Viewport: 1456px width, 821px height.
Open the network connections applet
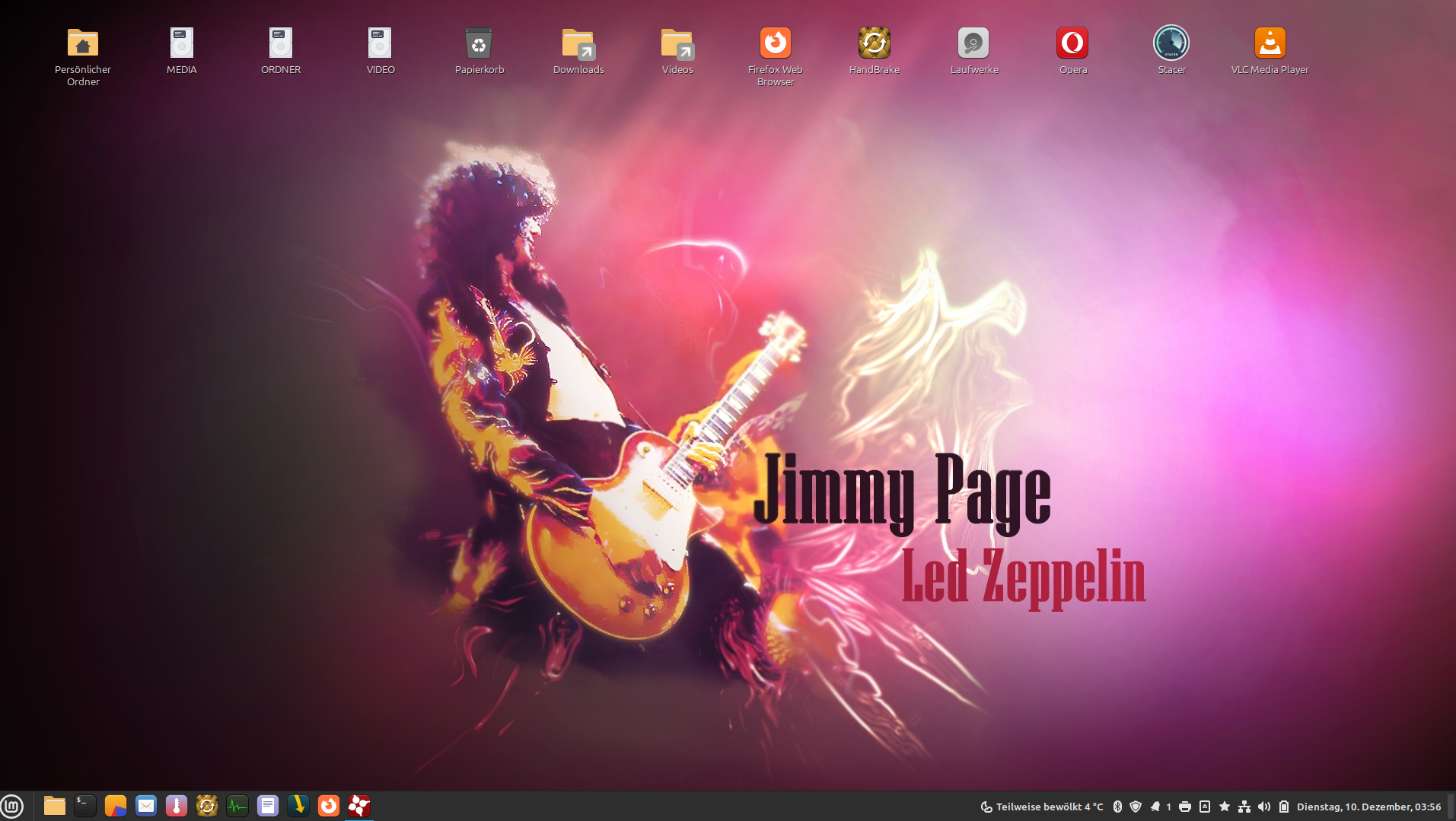point(1244,807)
